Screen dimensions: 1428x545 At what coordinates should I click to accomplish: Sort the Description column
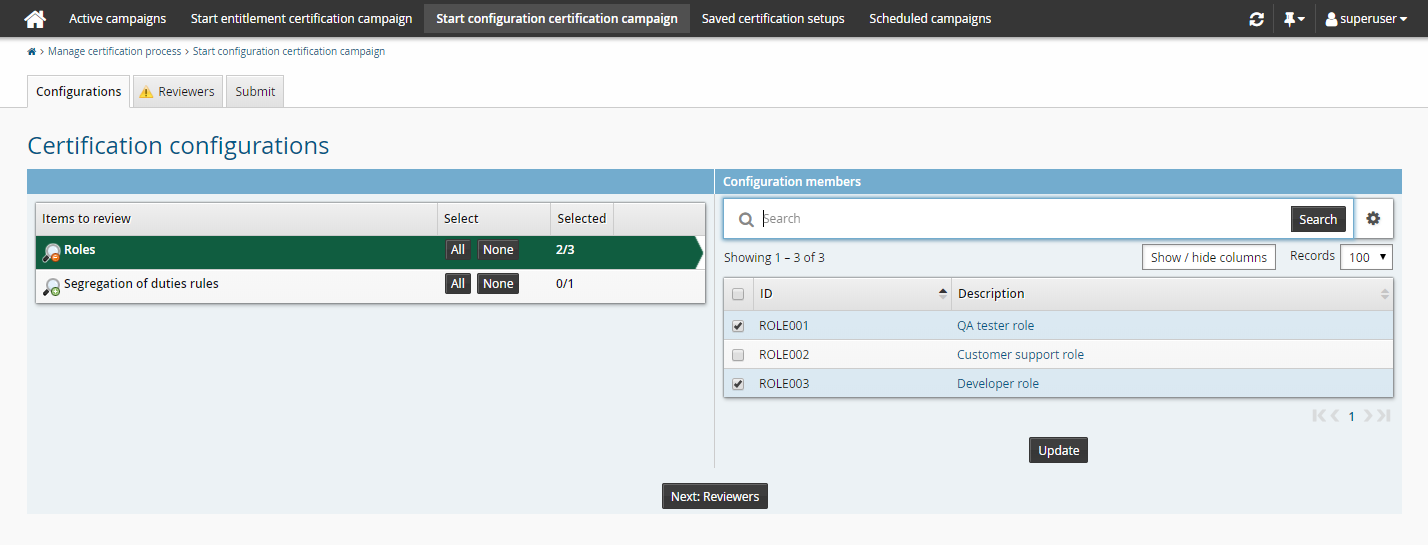click(1384, 293)
